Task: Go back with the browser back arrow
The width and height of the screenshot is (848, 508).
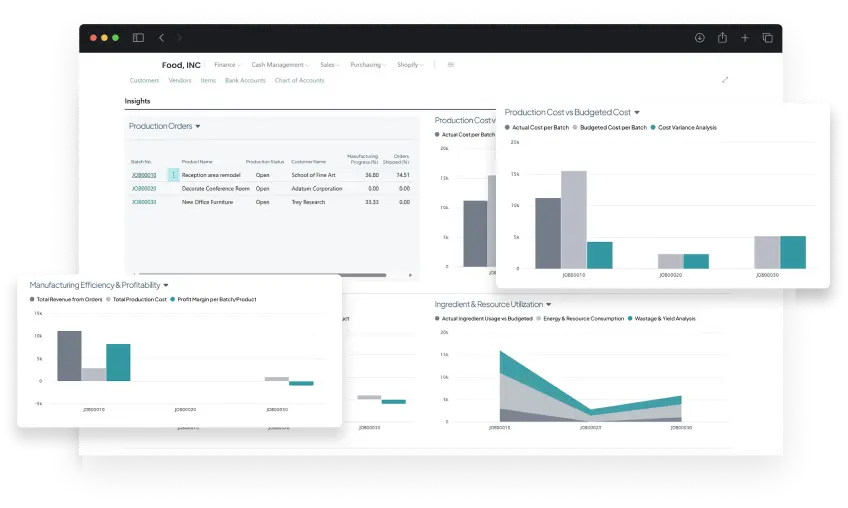Action: pos(161,38)
